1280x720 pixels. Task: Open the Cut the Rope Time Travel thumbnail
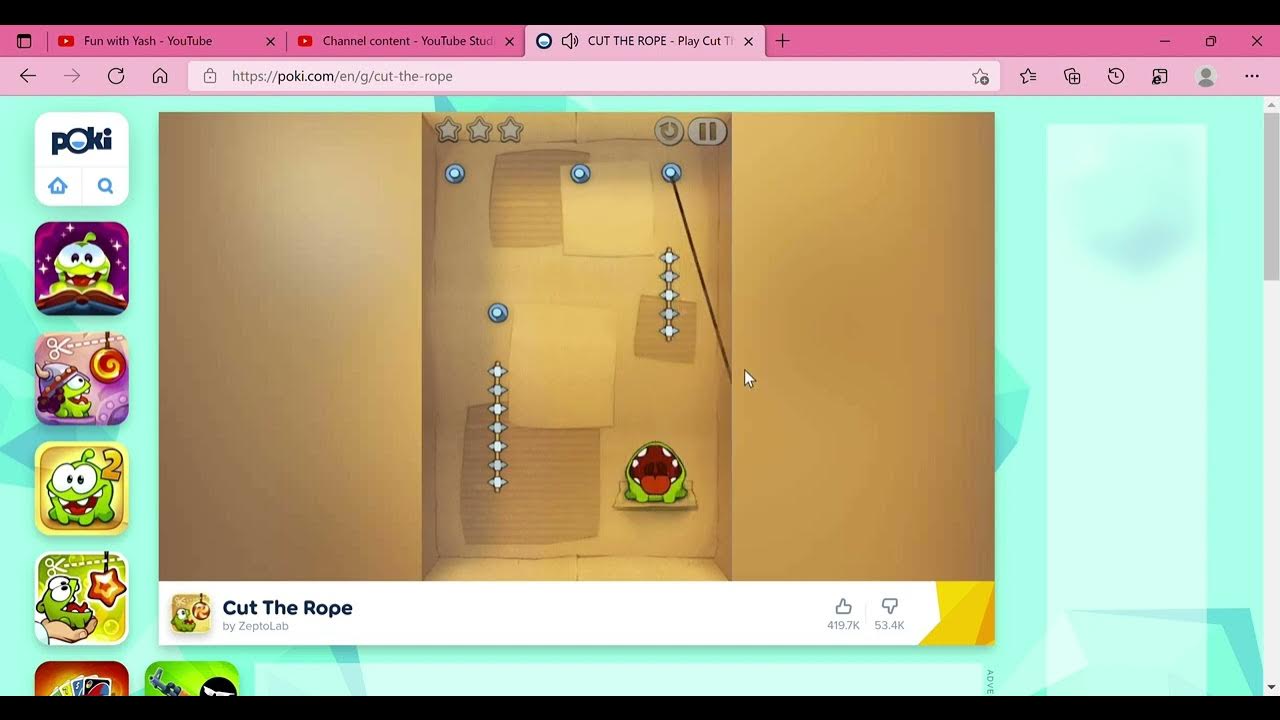[x=82, y=378]
